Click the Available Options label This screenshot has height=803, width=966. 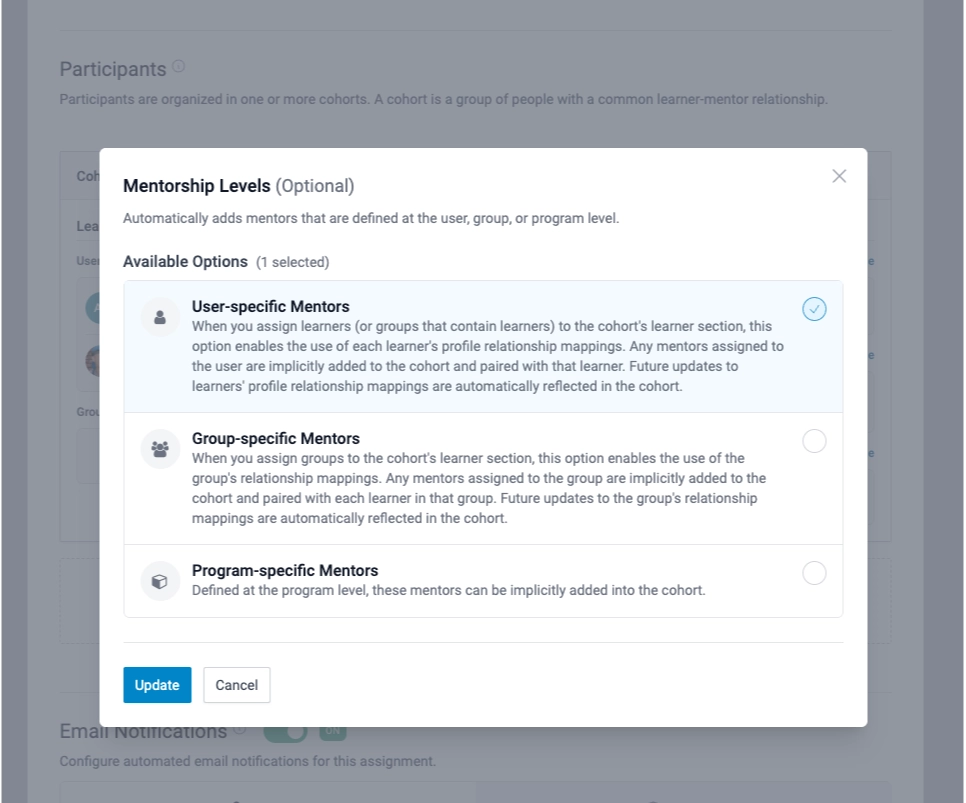tap(185, 261)
